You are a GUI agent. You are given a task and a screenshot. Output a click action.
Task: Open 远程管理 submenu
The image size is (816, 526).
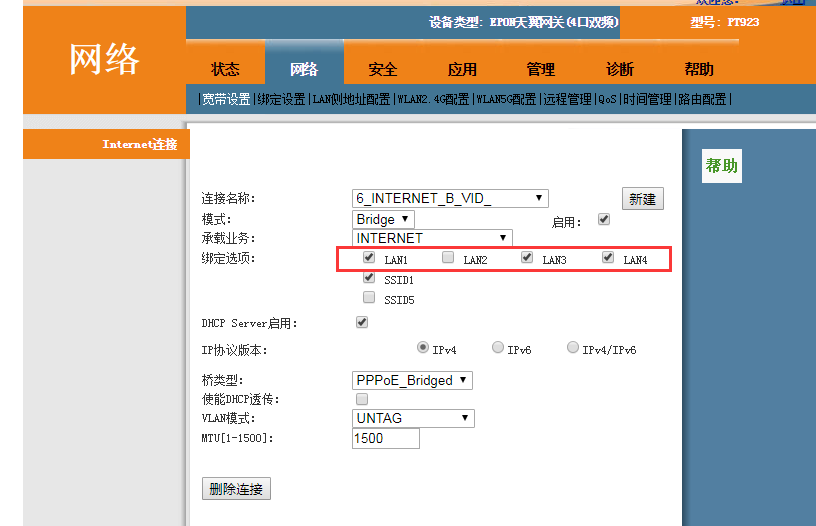(x=567, y=99)
